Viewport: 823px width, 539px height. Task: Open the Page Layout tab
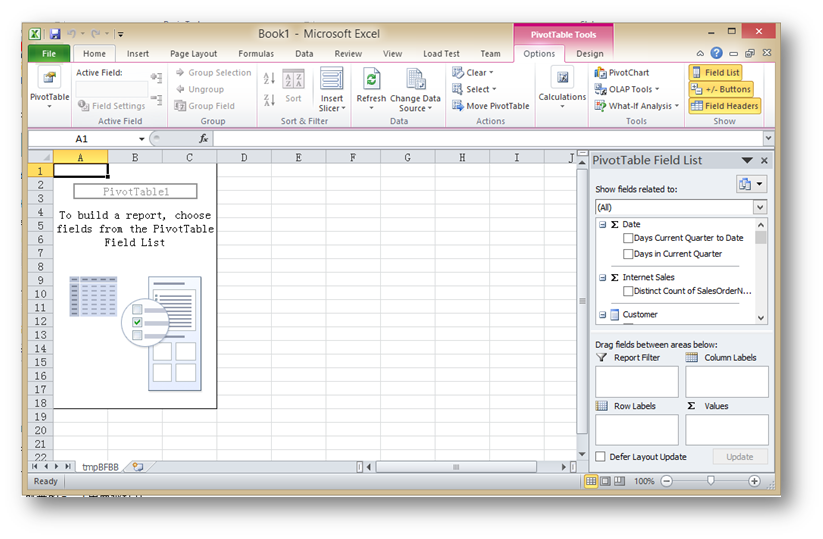click(x=193, y=54)
